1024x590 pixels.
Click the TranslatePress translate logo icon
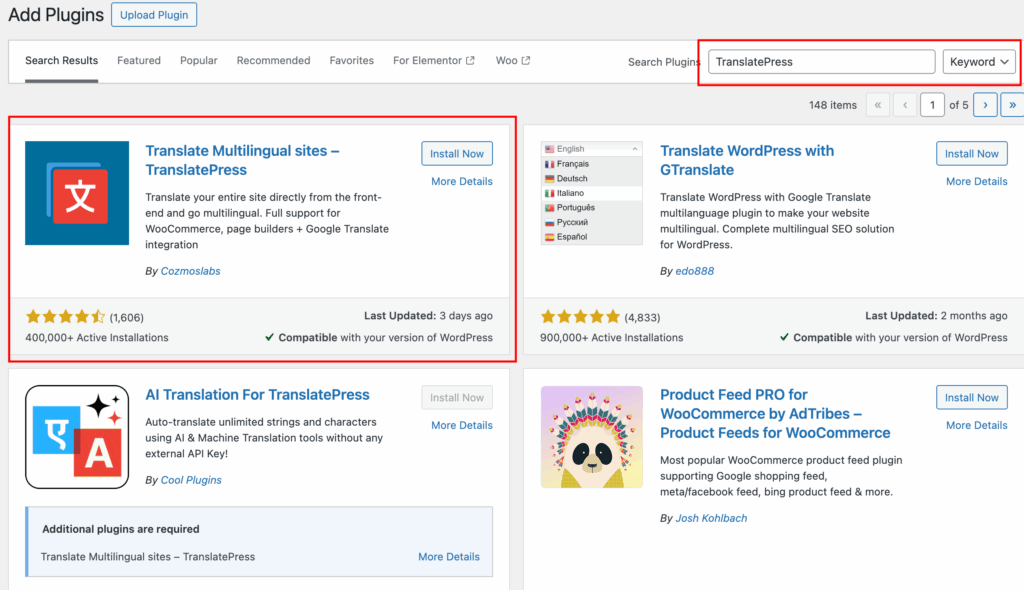76,192
